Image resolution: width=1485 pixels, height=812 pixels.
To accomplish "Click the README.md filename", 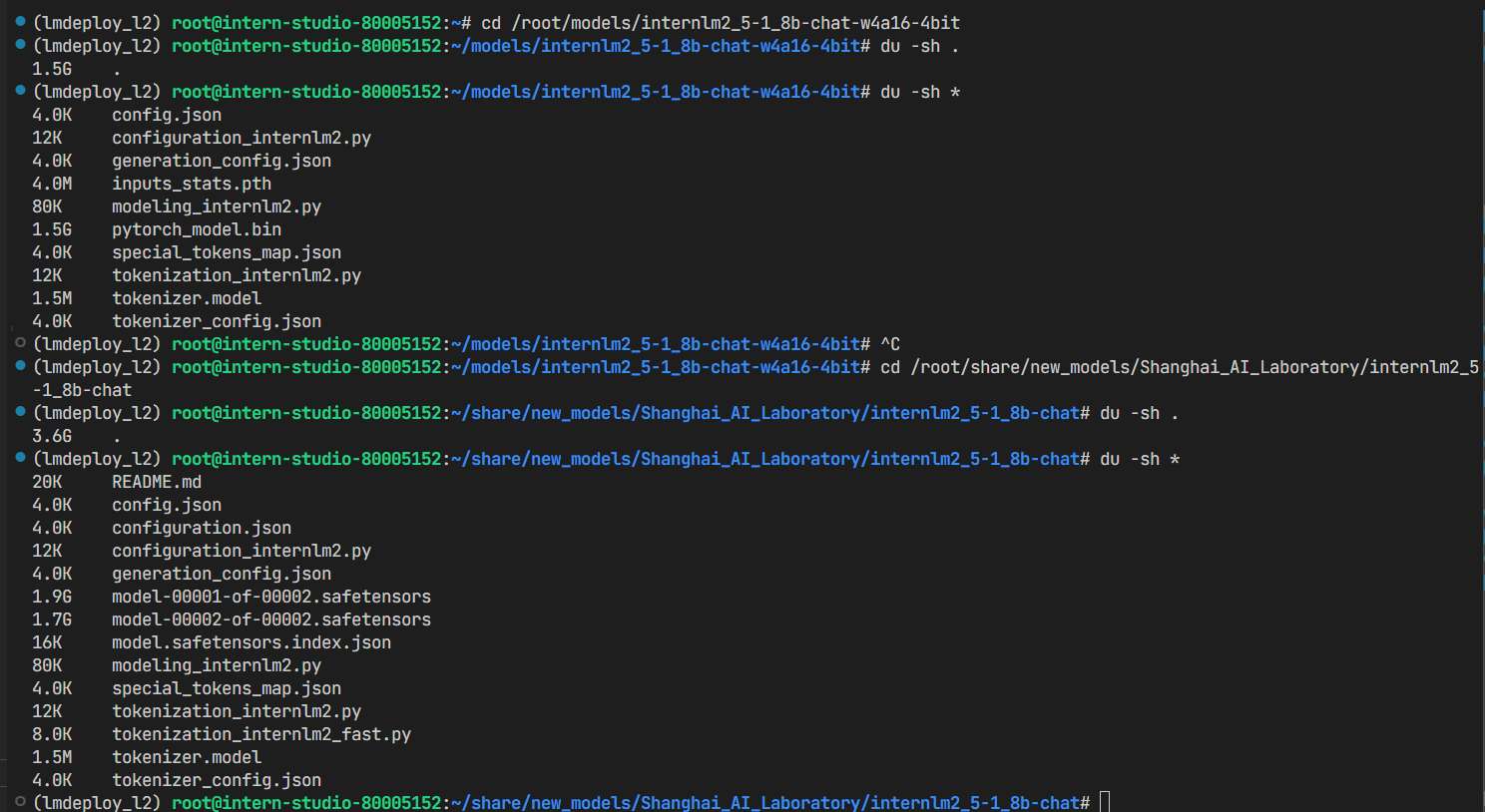I will click(155, 481).
